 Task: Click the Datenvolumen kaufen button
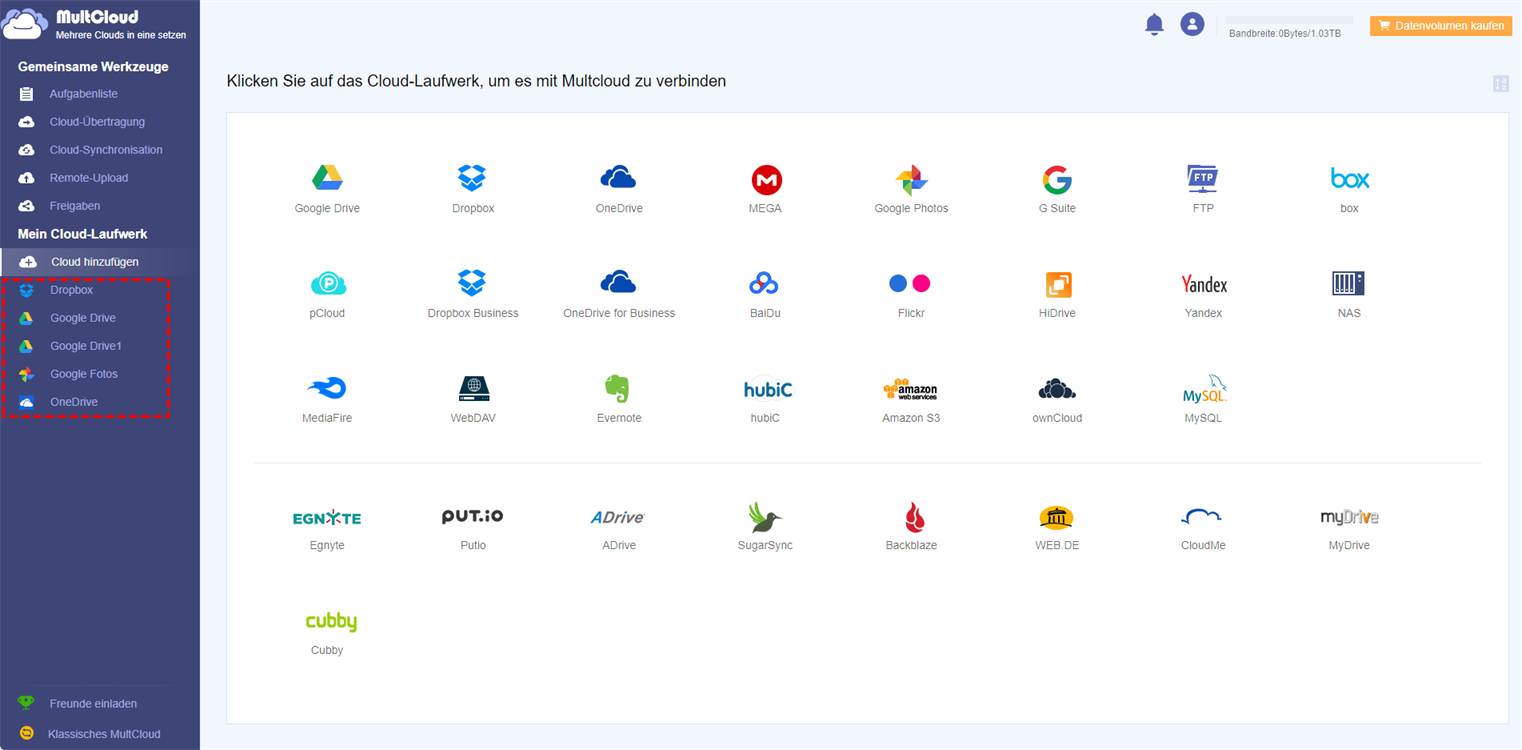point(1441,26)
